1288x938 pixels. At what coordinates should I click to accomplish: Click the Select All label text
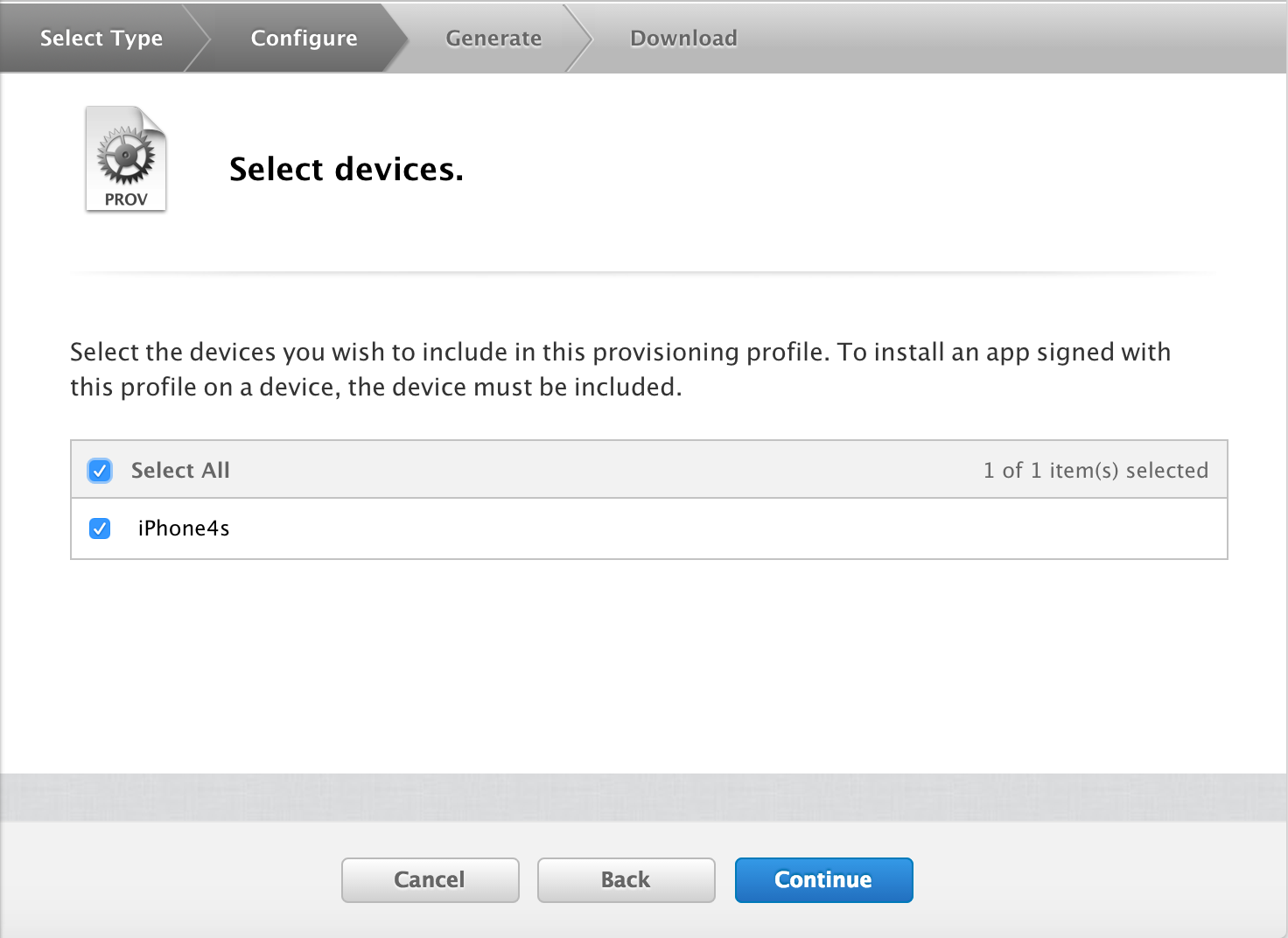tap(180, 471)
